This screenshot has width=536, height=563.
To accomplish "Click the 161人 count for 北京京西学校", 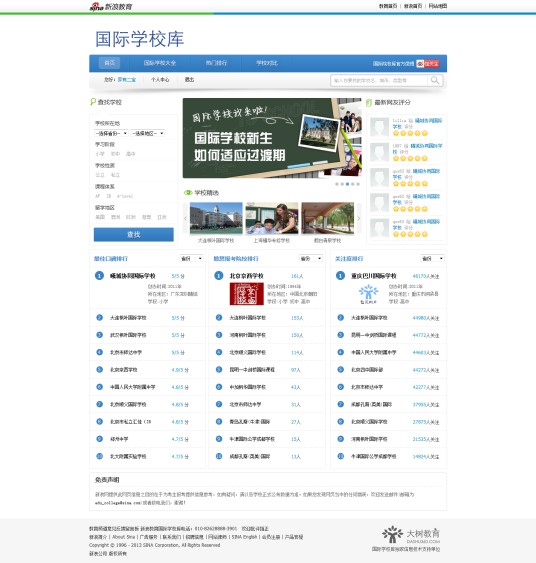I will 297,276.
